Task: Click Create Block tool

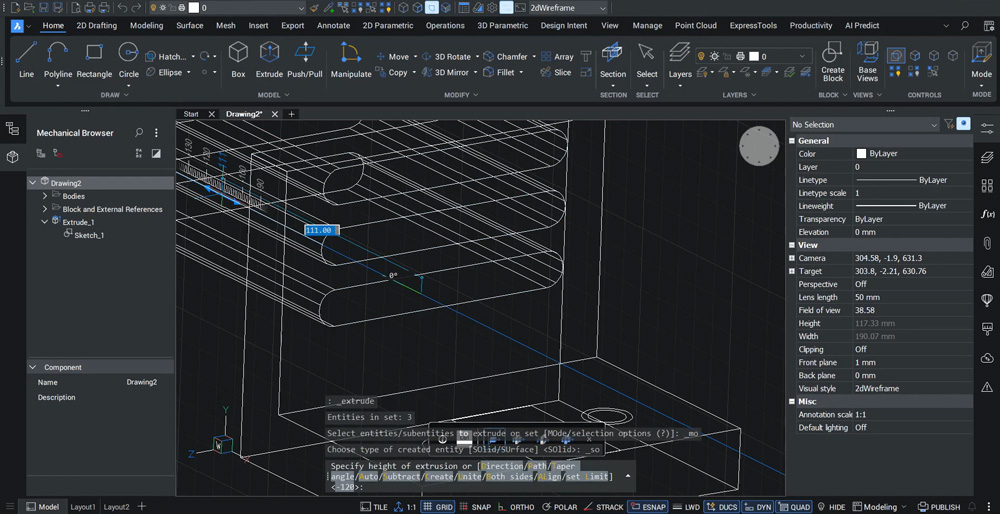Action: point(832,61)
